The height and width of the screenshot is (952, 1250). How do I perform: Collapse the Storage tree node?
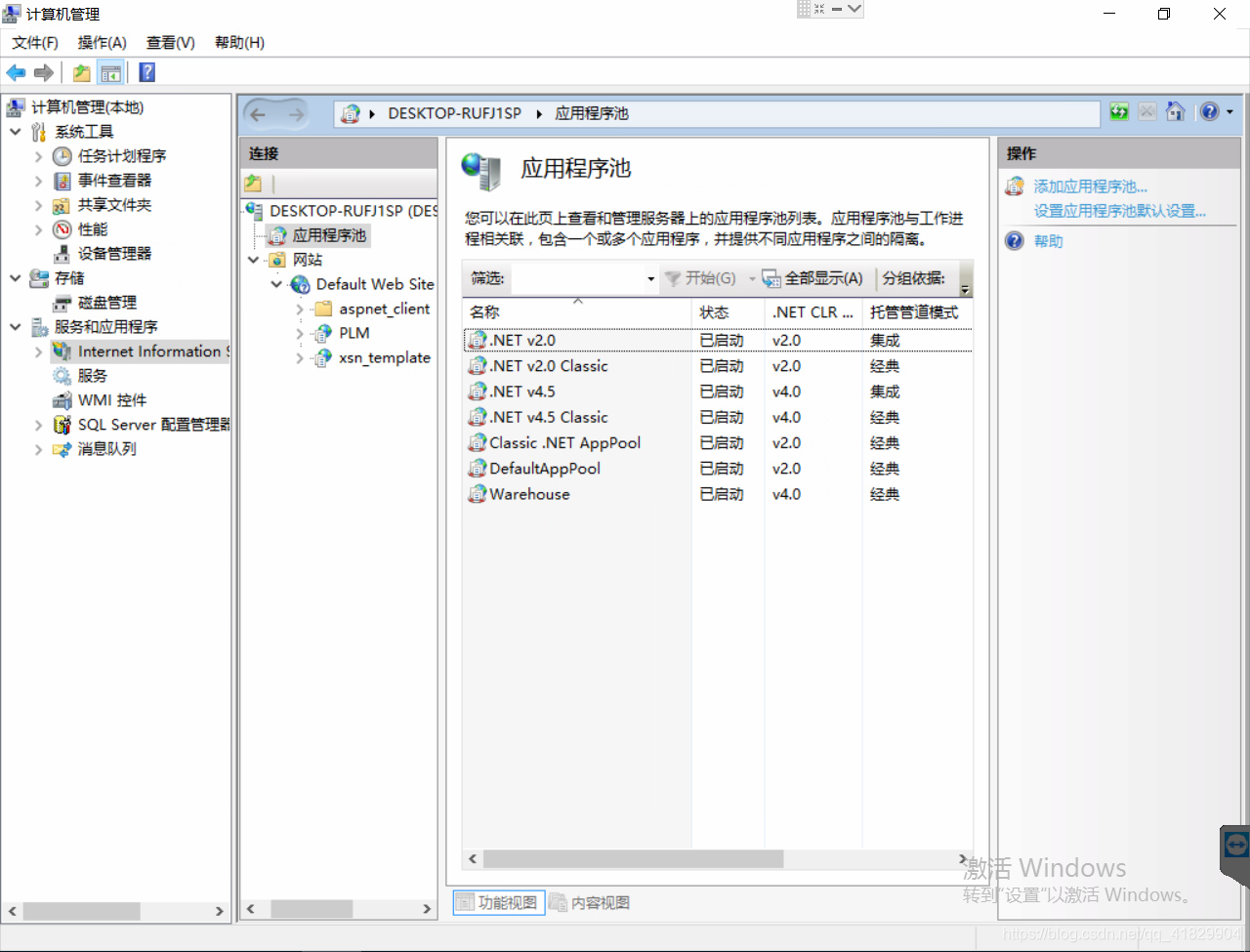click(x=15, y=278)
